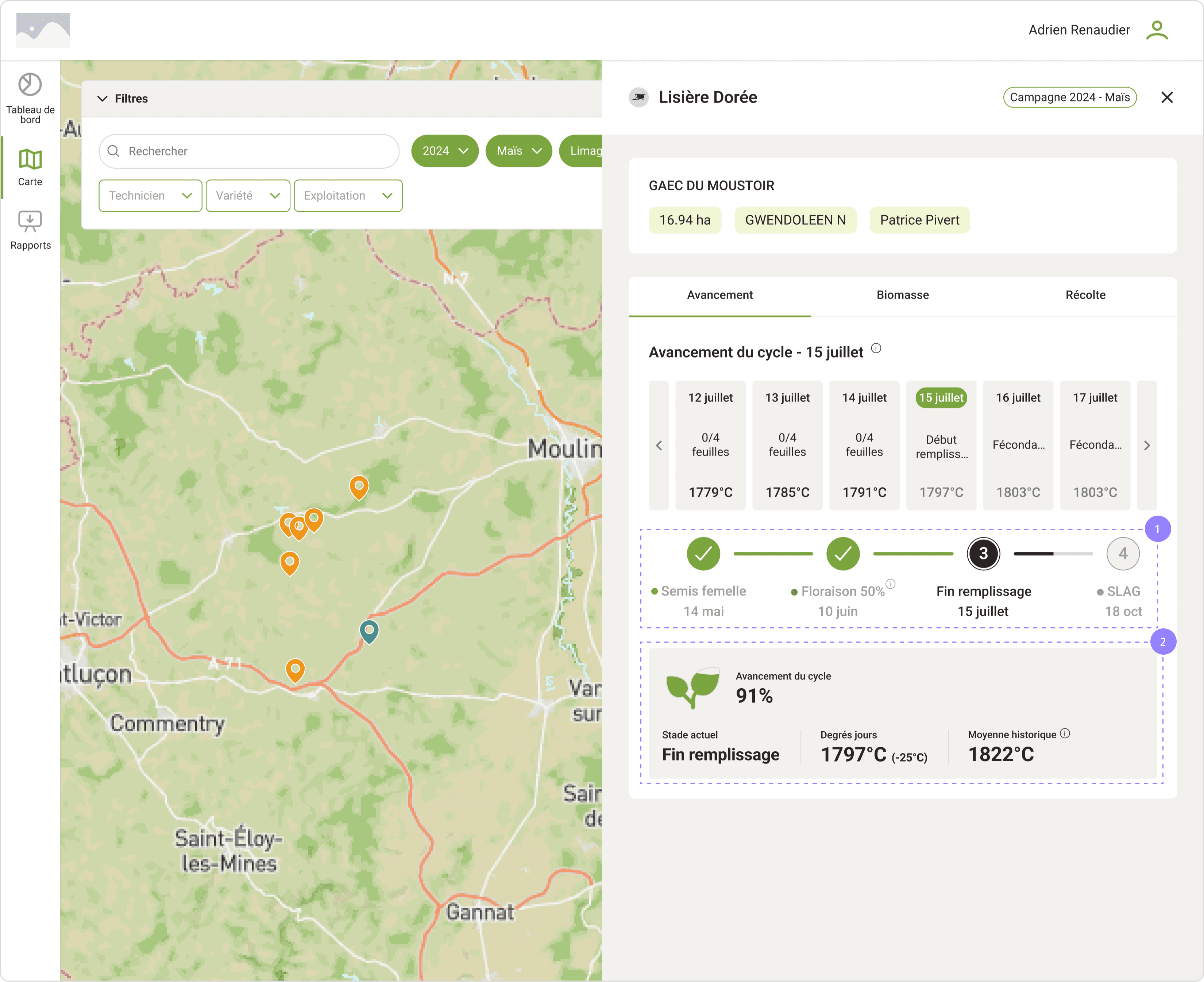Collapse the Filtres panel chevron

click(103, 99)
